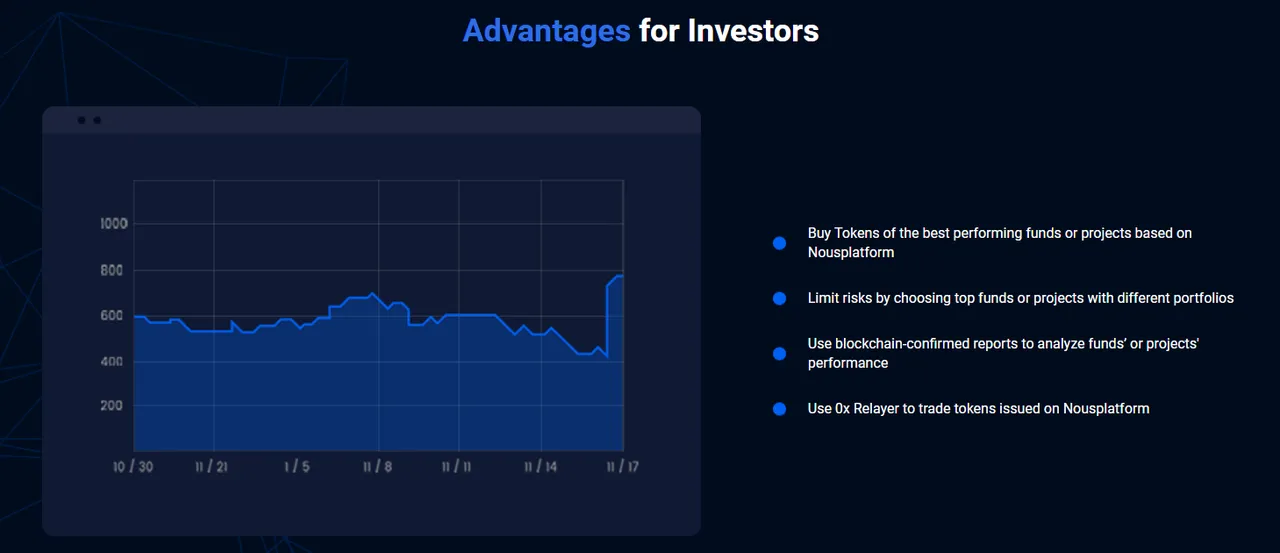Click the Advantages for Investors heading

click(x=641, y=31)
